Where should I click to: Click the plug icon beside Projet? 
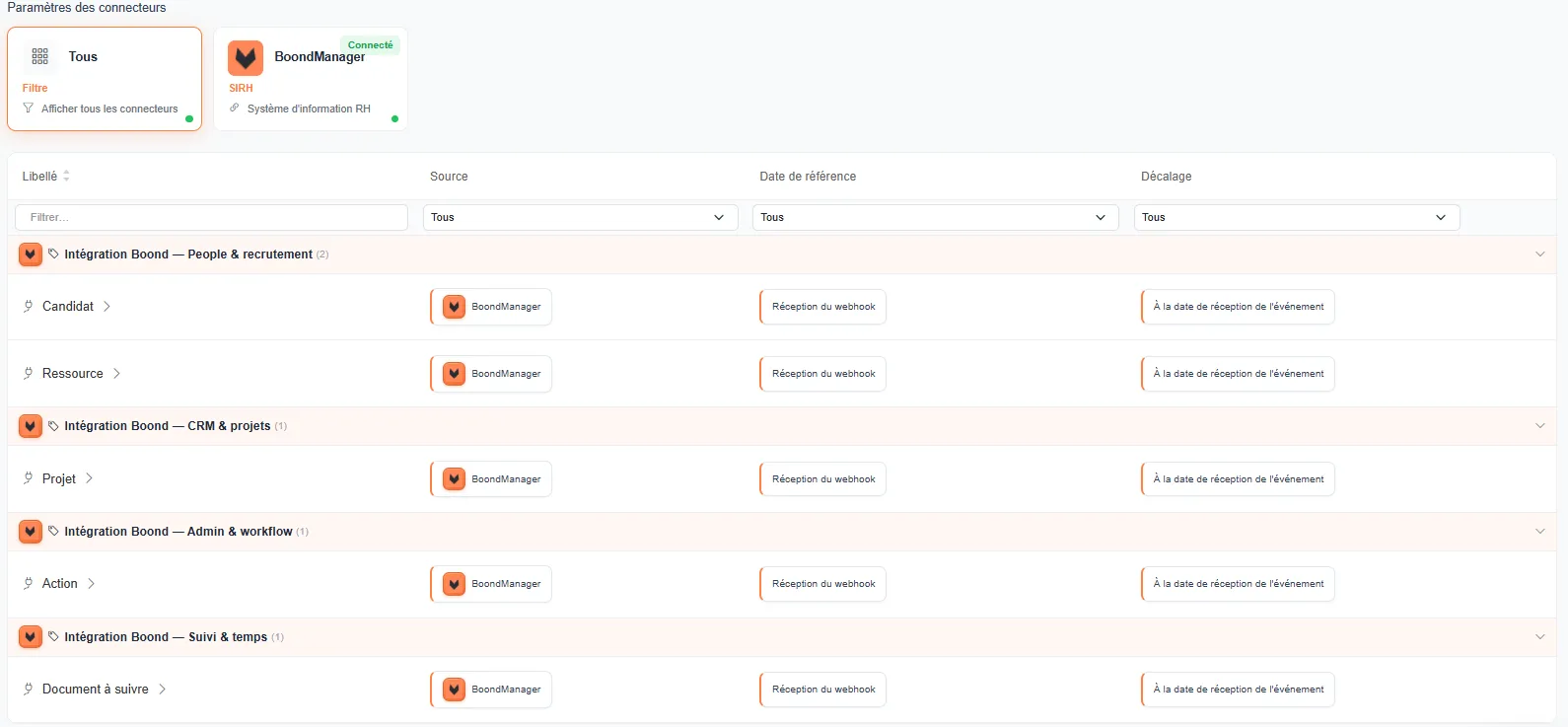coord(29,478)
